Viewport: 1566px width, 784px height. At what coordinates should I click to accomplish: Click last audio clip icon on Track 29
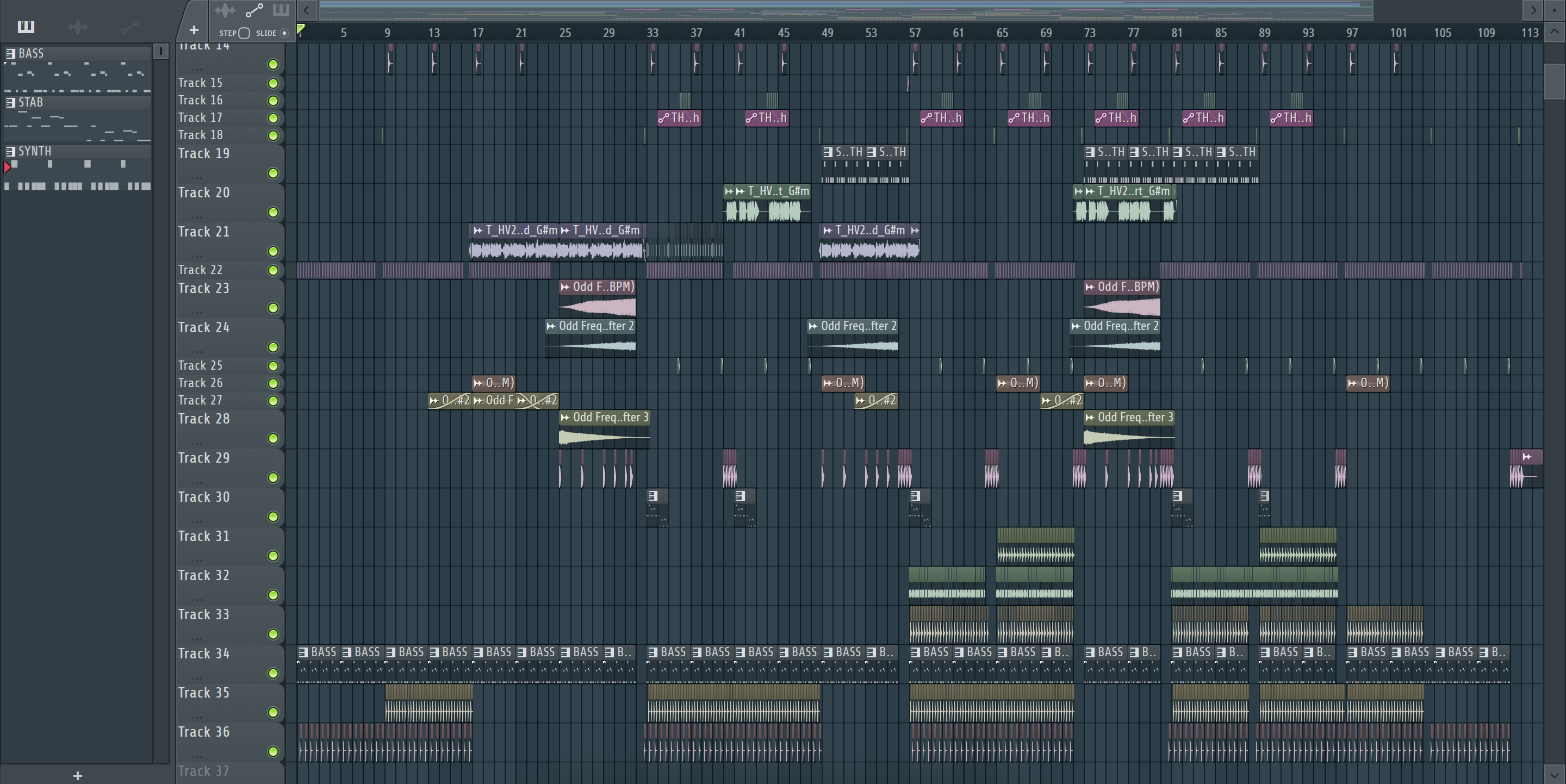(x=1527, y=457)
